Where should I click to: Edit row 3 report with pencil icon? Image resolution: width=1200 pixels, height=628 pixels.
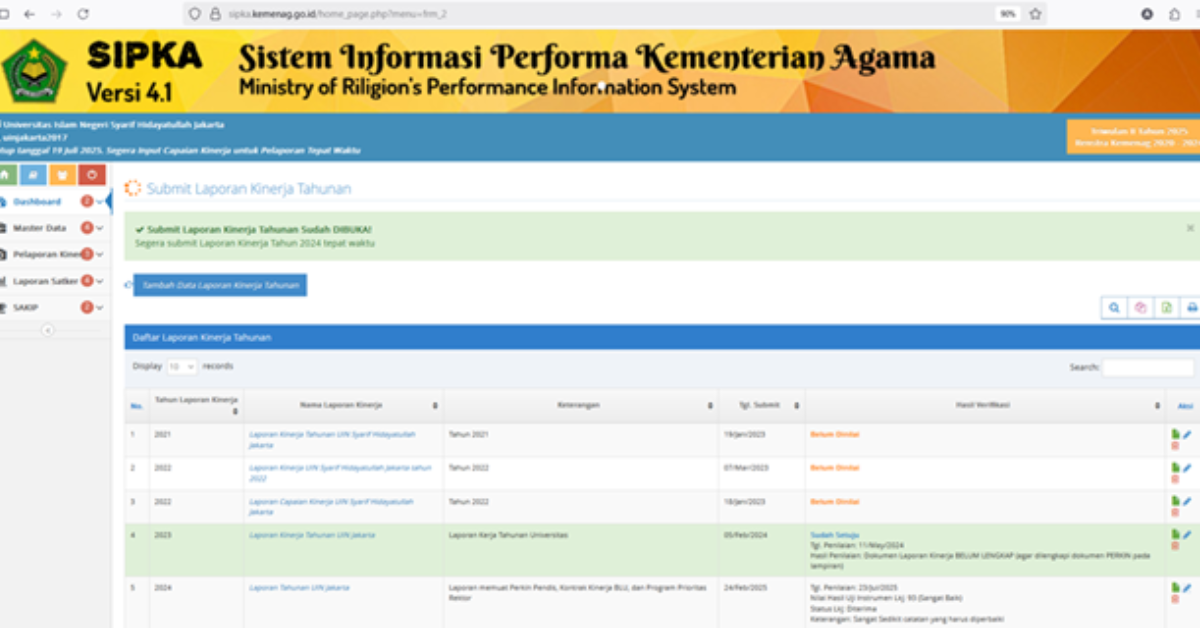tap(1187, 501)
